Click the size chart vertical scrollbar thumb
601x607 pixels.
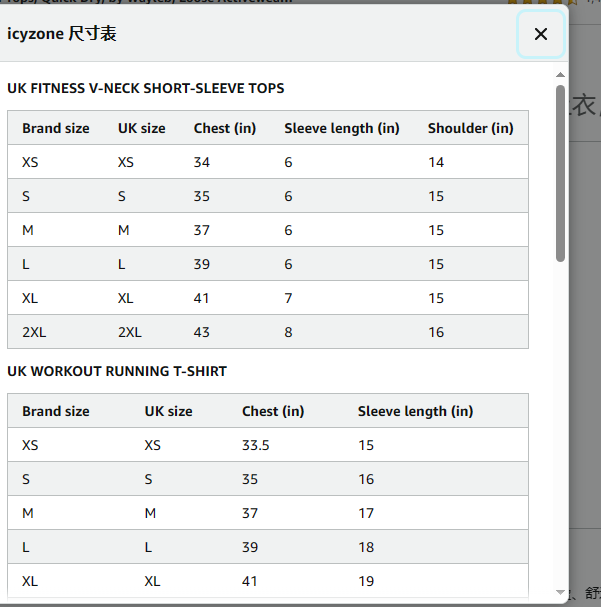[560, 173]
